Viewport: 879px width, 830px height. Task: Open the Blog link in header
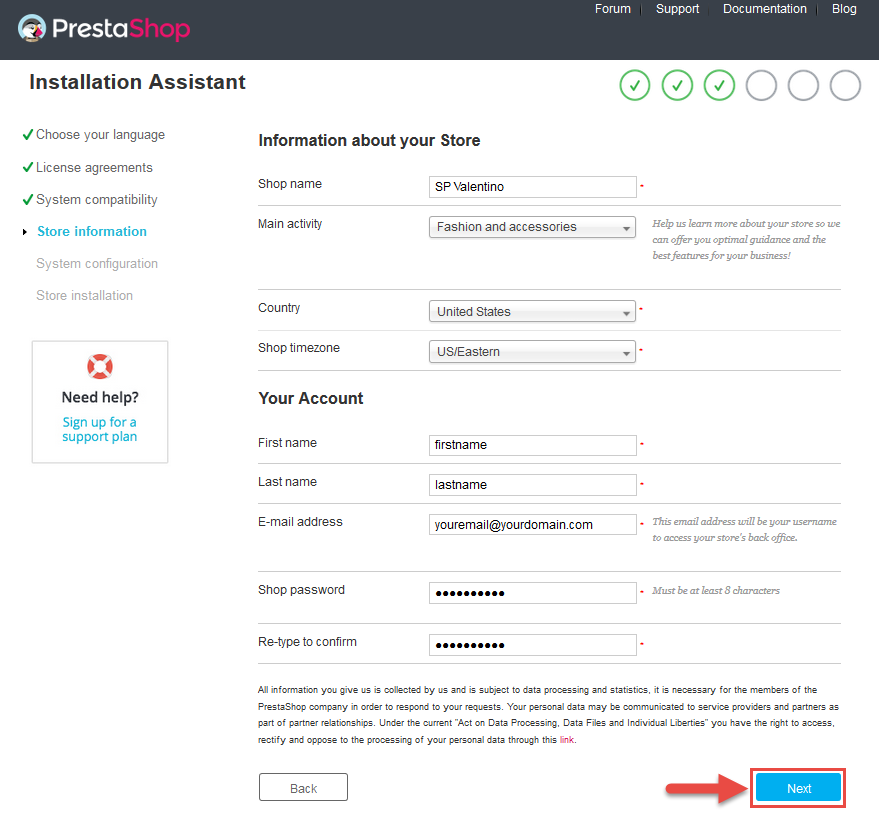pyautogui.click(x=844, y=9)
